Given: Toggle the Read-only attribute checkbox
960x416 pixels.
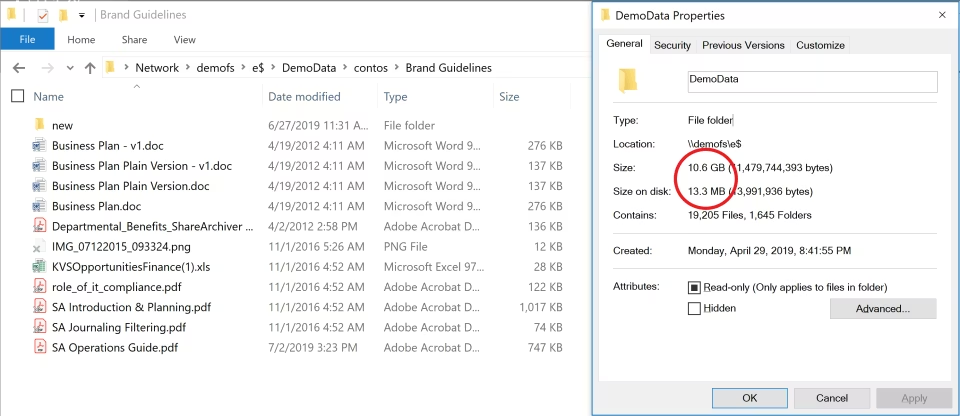Looking at the screenshot, I should tap(694, 288).
